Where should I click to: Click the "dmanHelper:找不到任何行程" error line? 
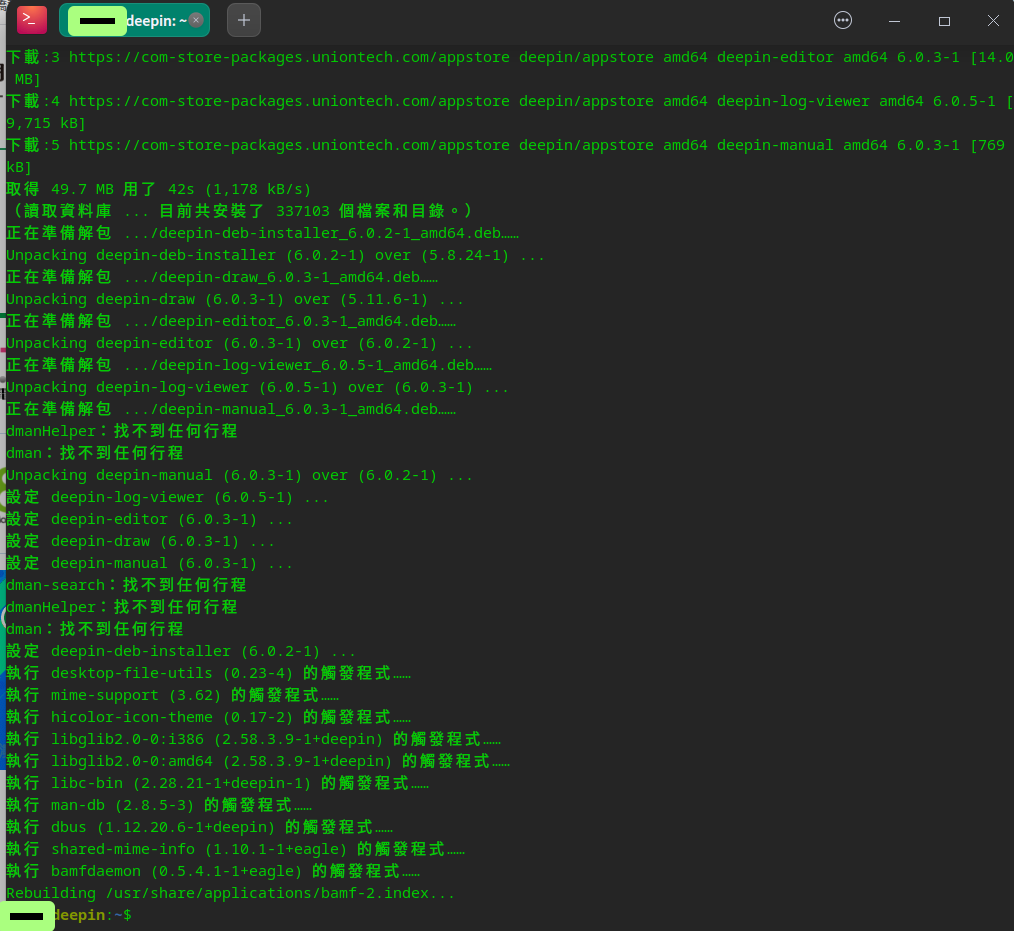pos(120,430)
